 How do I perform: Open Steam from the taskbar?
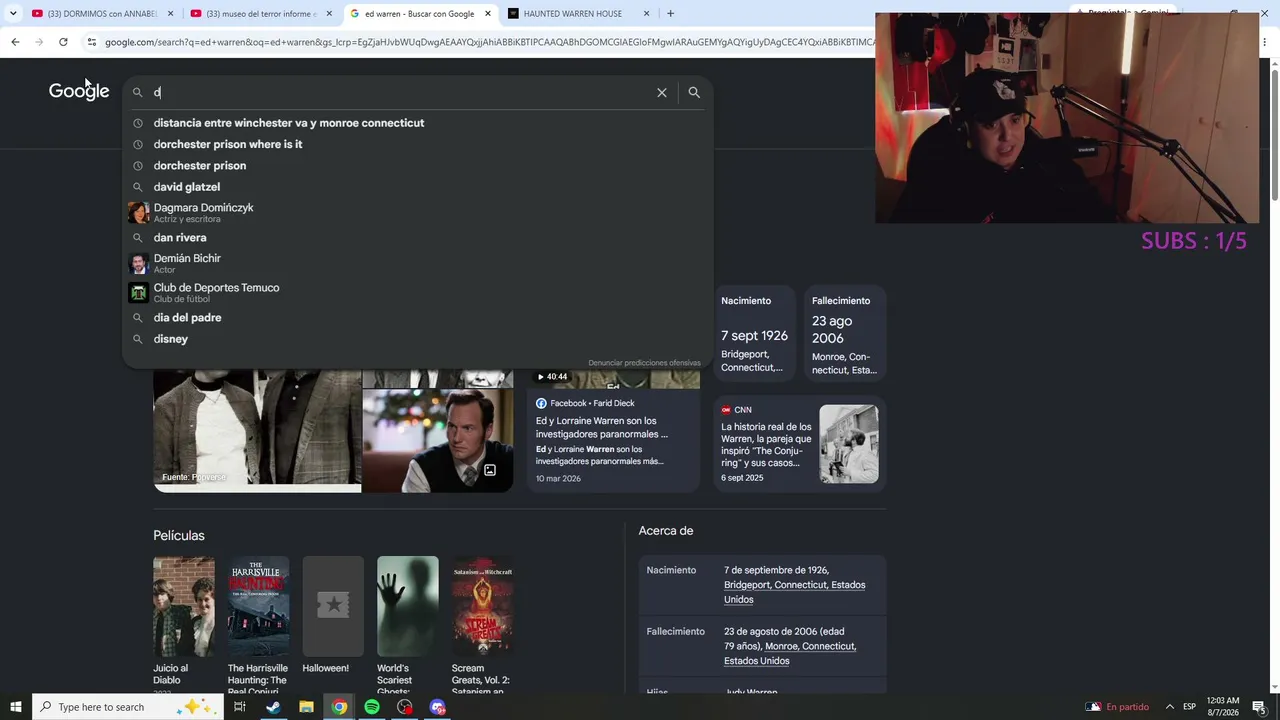[x=273, y=707]
